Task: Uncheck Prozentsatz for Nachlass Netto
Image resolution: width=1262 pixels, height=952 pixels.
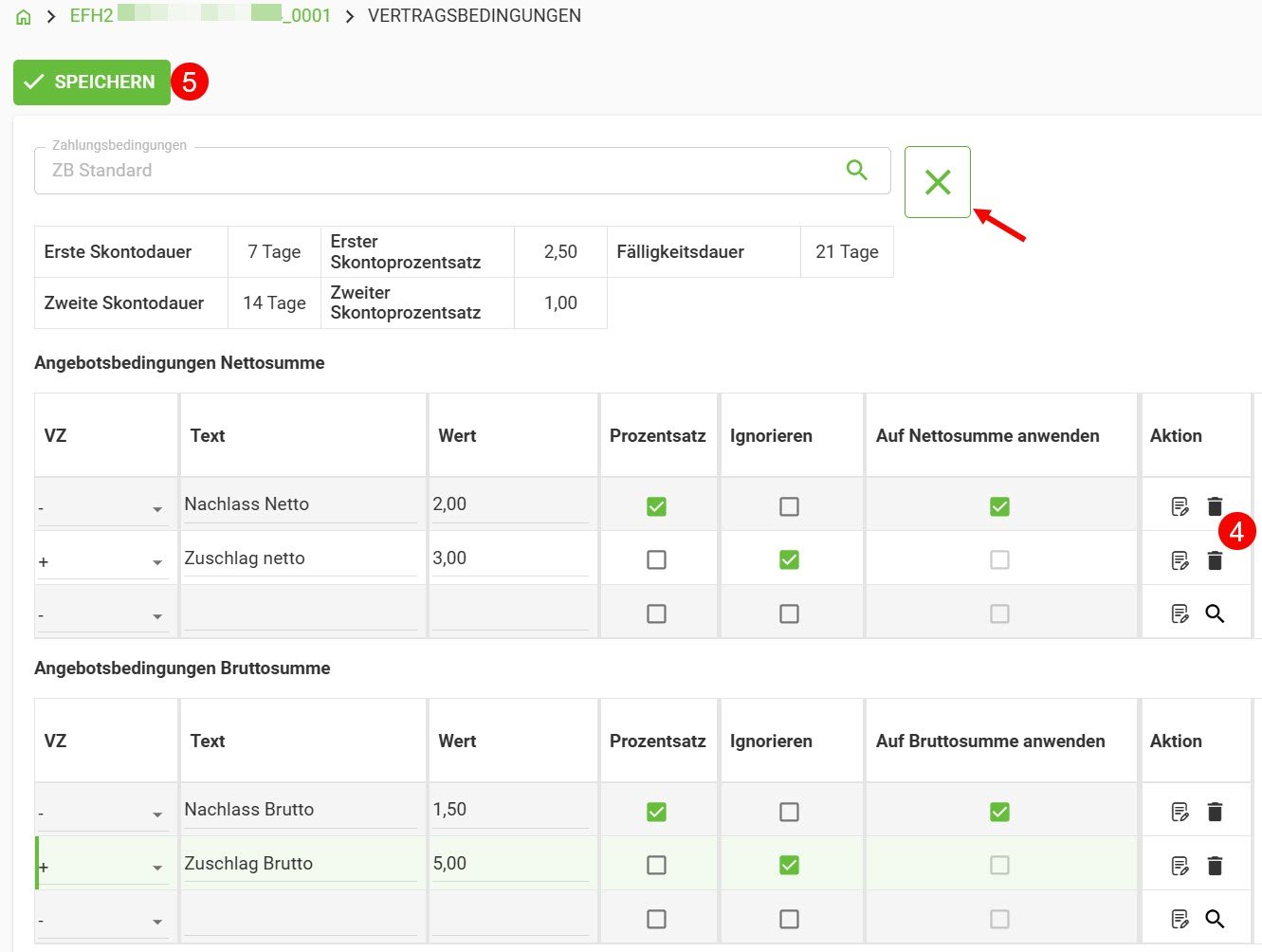Action: [657, 505]
